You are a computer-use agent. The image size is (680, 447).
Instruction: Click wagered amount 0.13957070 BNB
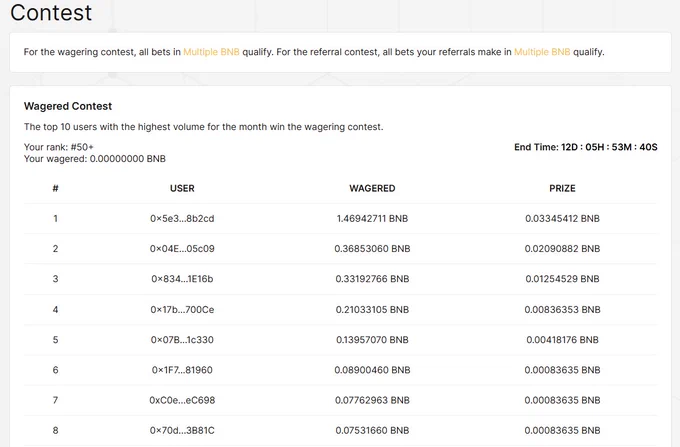(x=372, y=340)
